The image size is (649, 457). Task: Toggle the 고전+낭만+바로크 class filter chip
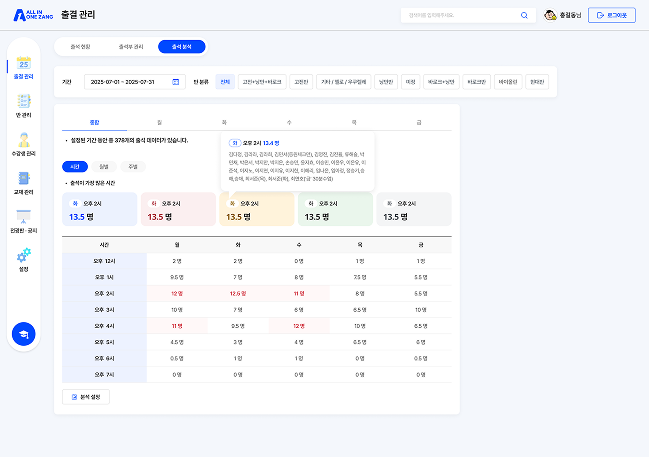[262, 82]
